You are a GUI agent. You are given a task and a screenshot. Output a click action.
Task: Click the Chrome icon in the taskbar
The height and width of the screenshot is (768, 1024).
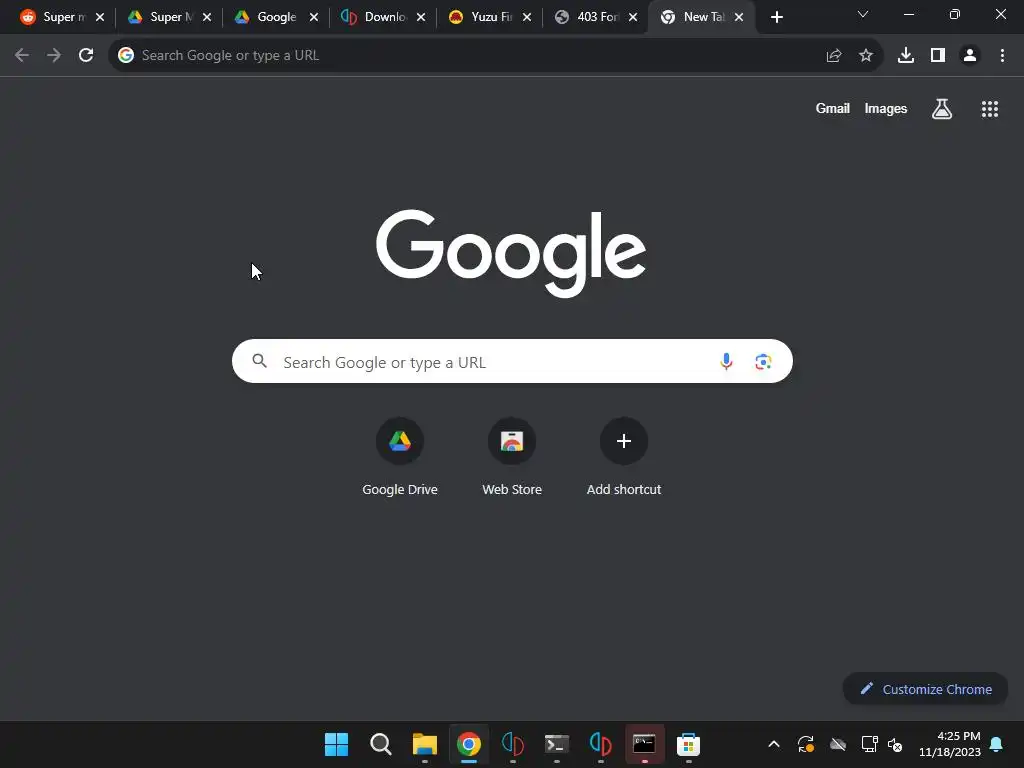click(469, 744)
